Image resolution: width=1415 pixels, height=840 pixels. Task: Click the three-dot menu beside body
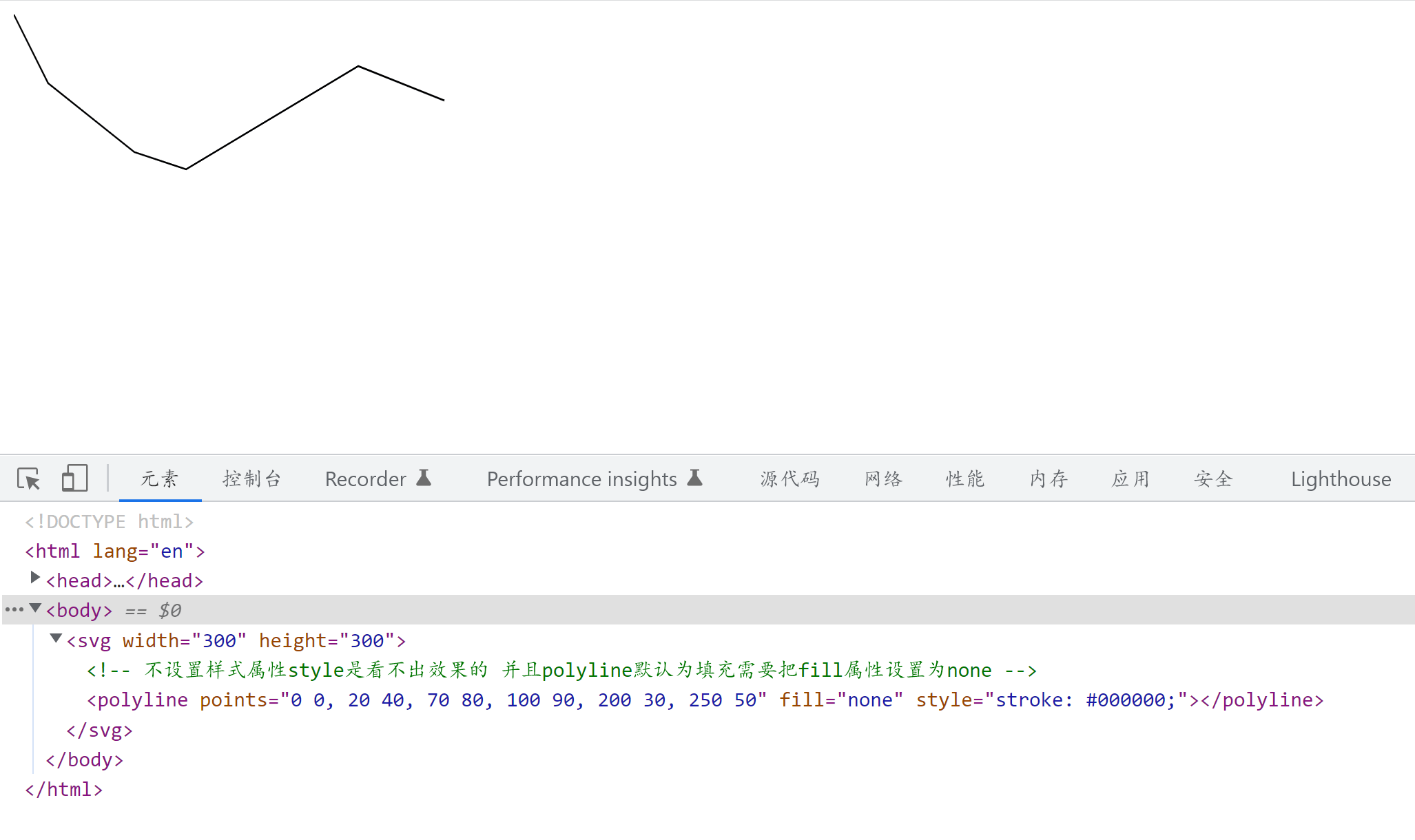coord(14,609)
